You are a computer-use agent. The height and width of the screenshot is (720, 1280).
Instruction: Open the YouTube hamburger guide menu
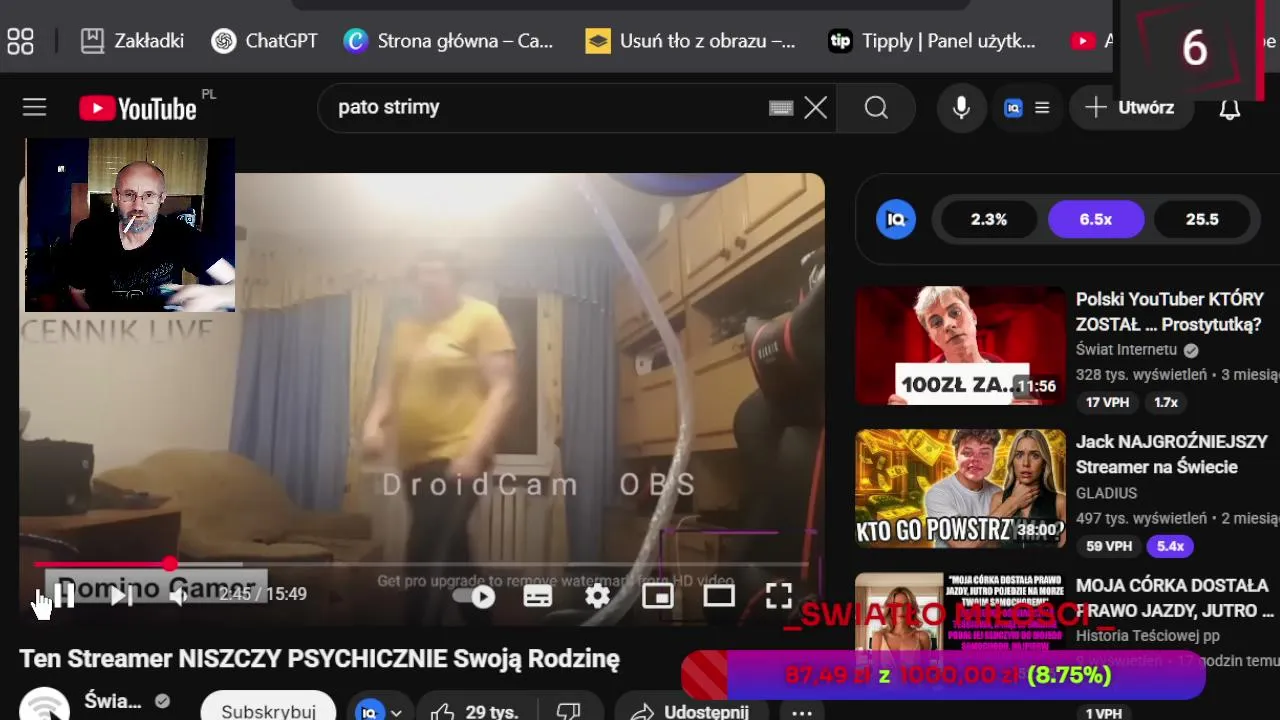pyautogui.click(x=35, y=107)
